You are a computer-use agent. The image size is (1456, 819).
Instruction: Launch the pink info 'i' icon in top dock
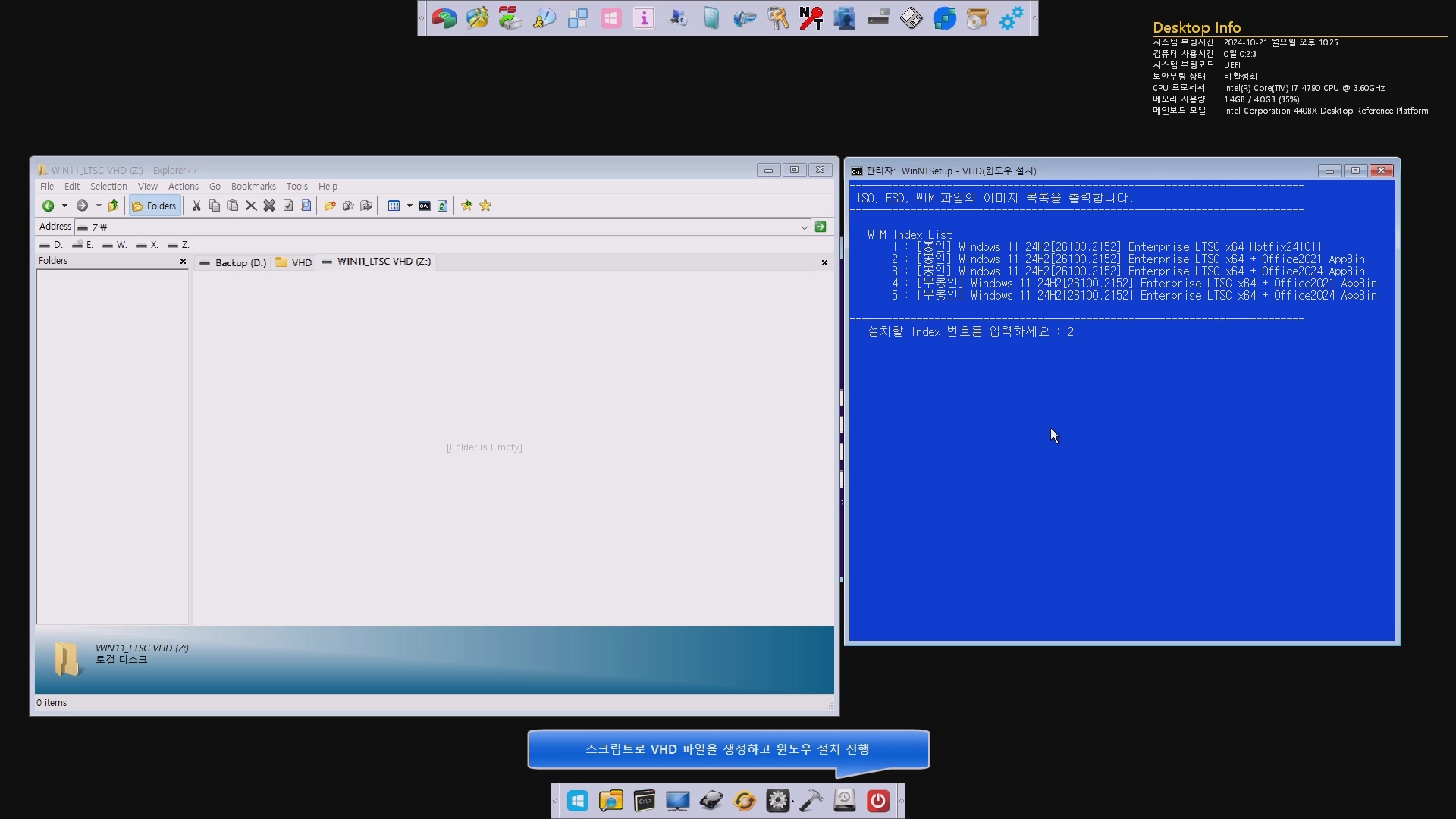pos(644,18)
